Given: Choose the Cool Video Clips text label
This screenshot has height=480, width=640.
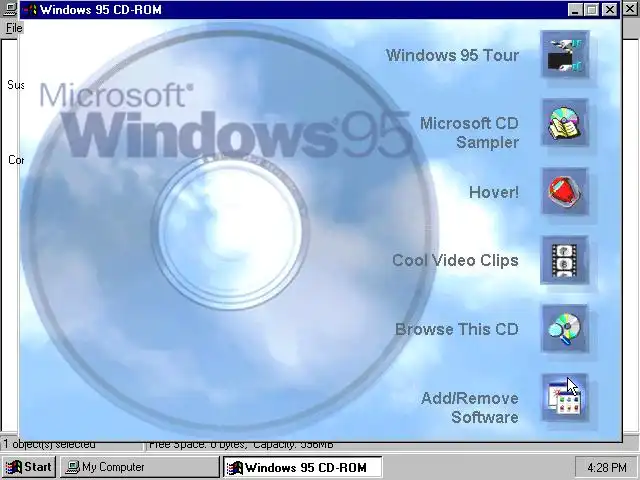Looking at the screenshot, I should (x=455, y=260).
